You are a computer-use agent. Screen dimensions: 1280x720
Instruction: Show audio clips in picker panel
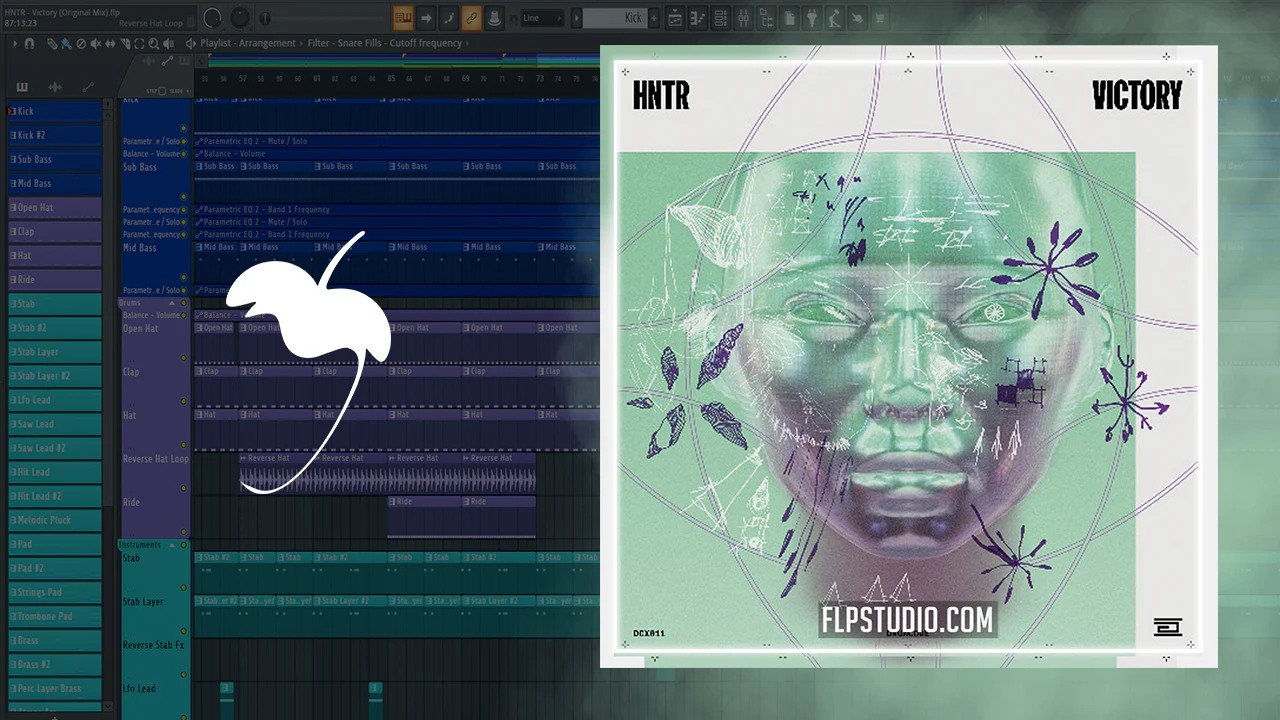pos(55,88)
